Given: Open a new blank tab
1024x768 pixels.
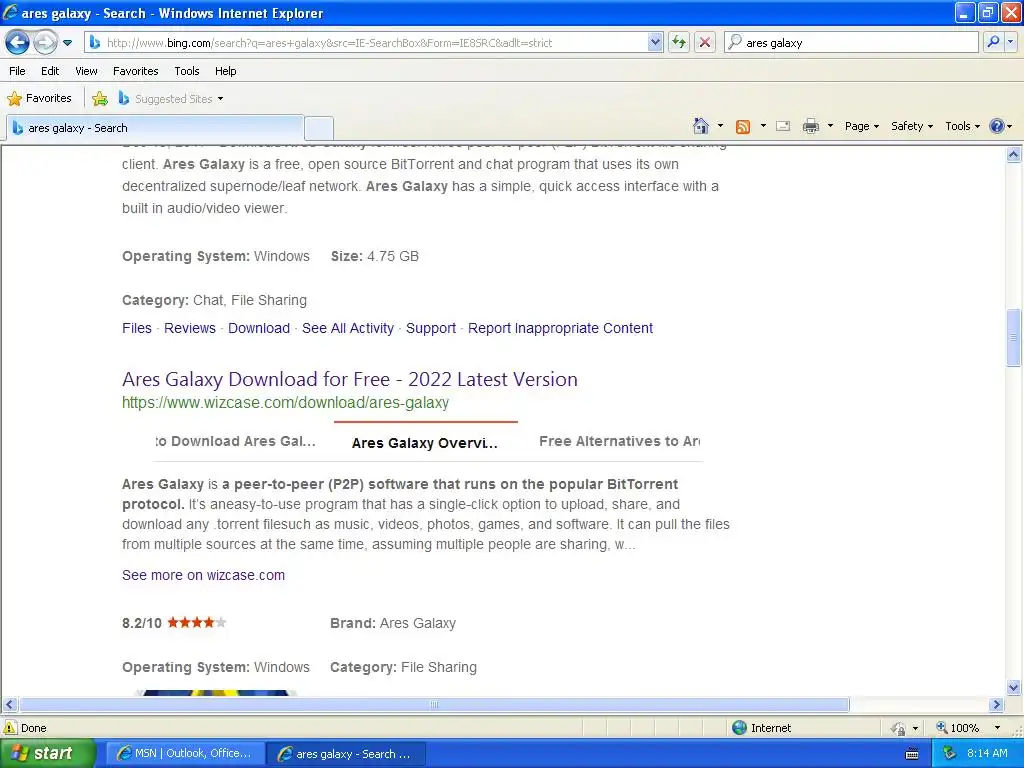Looking at the screenshot, I should [x=319, y=128].
